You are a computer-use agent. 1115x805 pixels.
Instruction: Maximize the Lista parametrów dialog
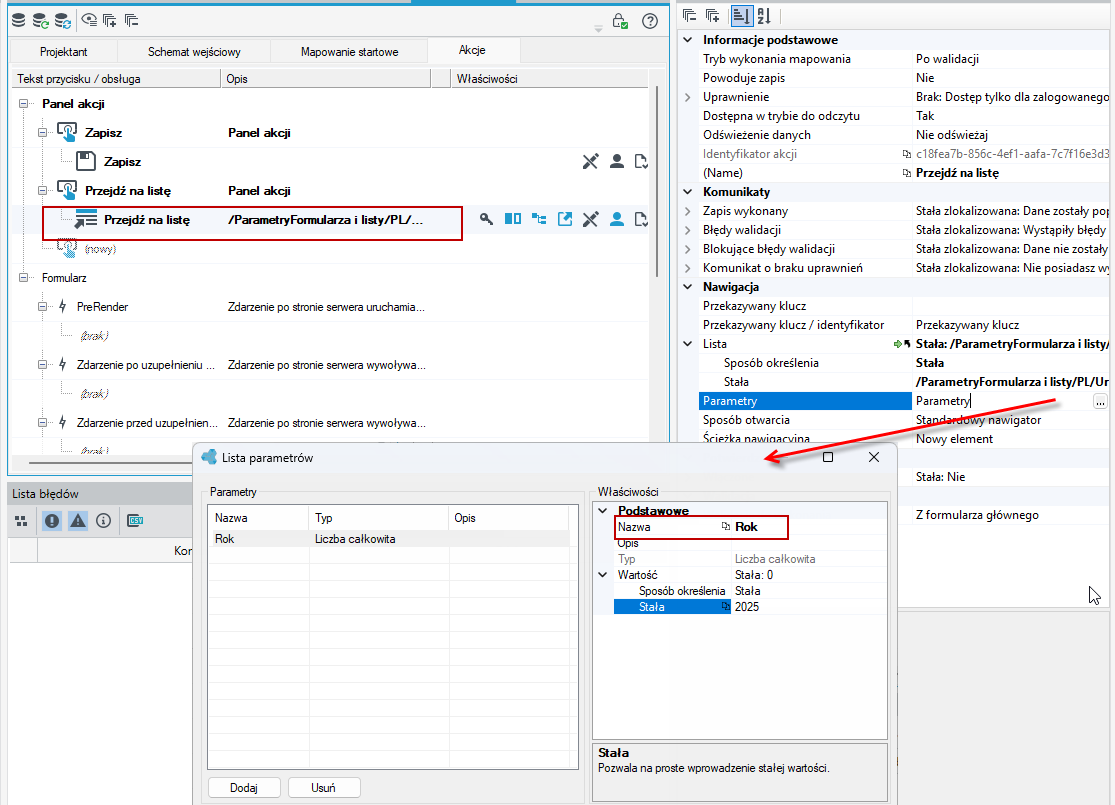(x=828, y=457)
